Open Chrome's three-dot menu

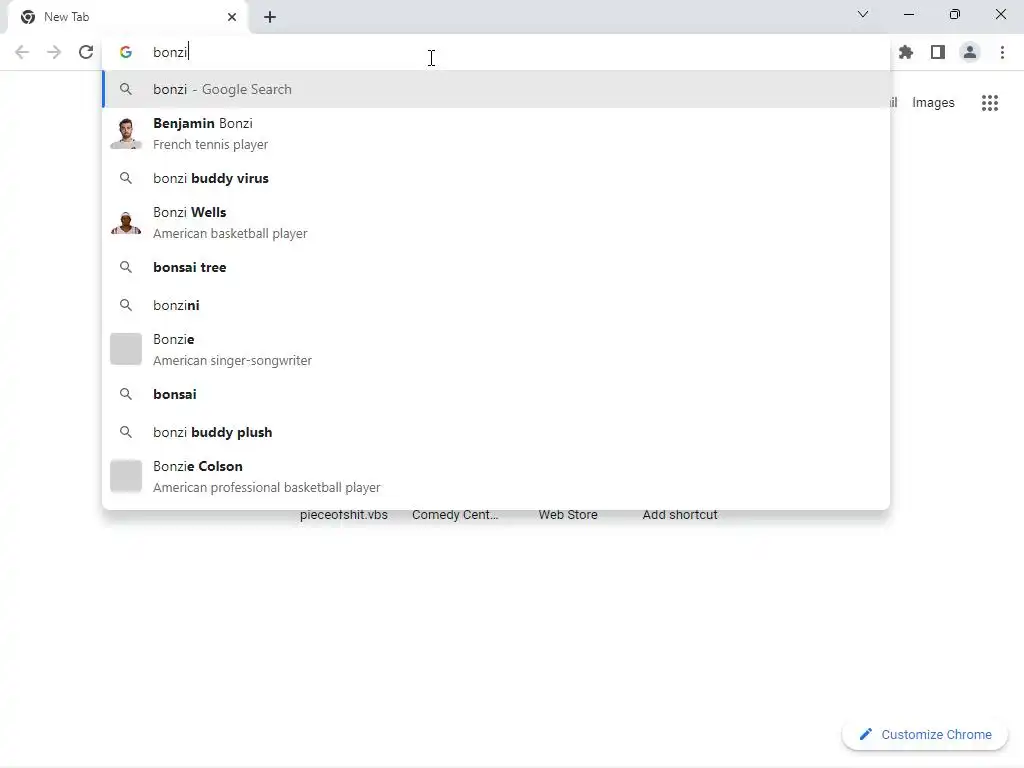(x=1002, y=52)
